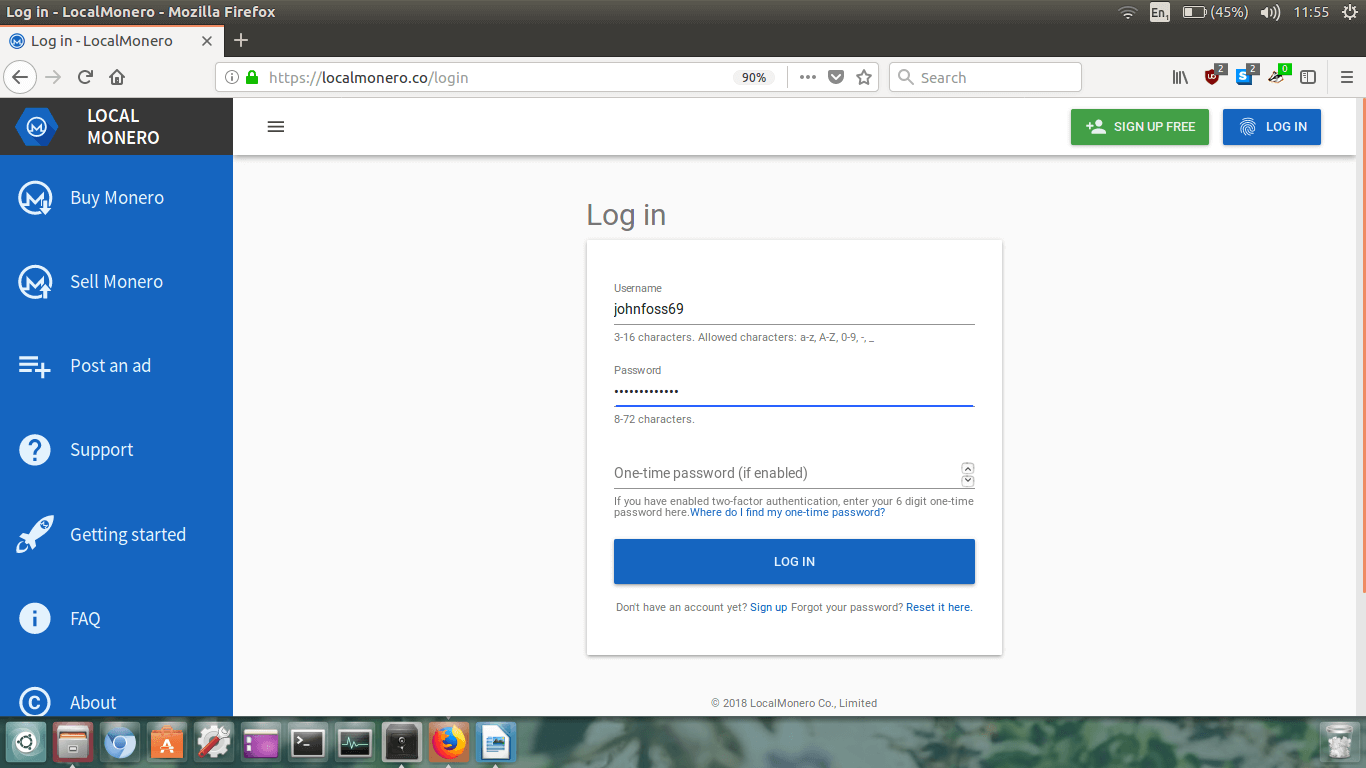The image size is (1366, 768).
Task: Click the 'Reset it here' link
Action: coord(938,607)
